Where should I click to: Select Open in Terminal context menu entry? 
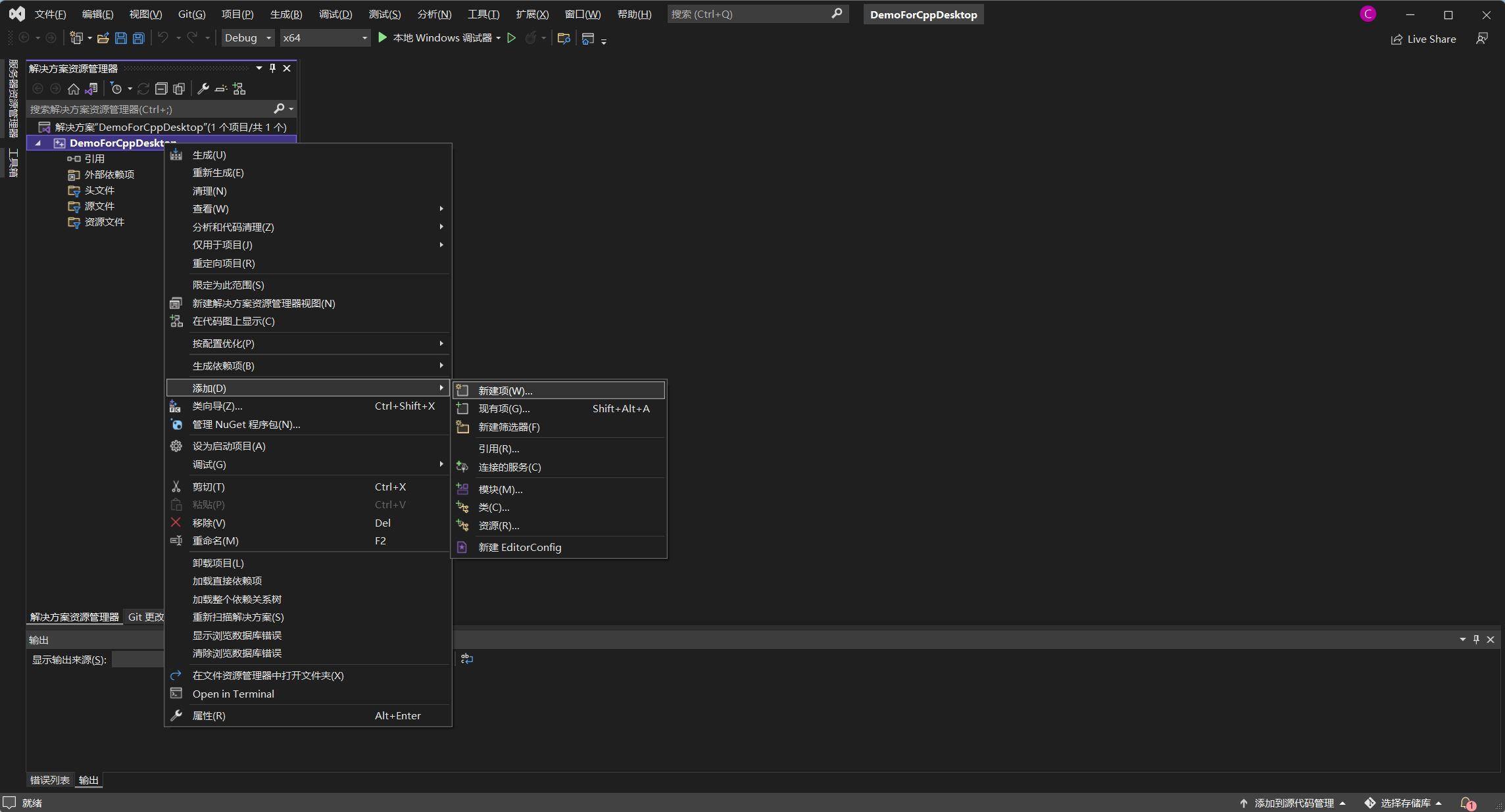click(308, 694)
